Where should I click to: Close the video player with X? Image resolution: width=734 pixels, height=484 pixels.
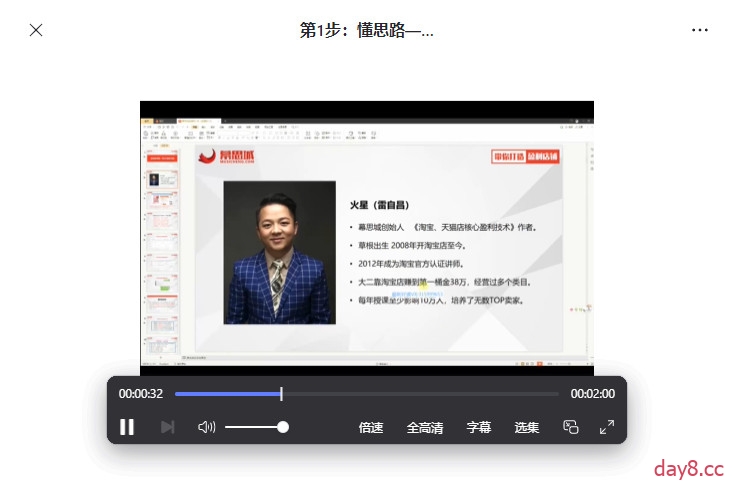coord(36,30)
